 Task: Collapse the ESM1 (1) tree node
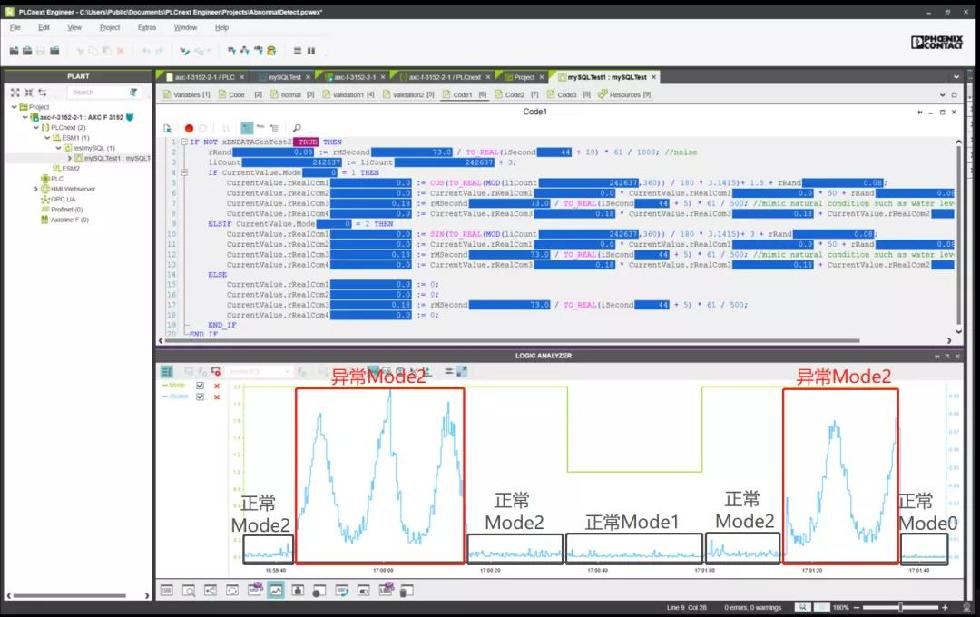click(48, 138)
